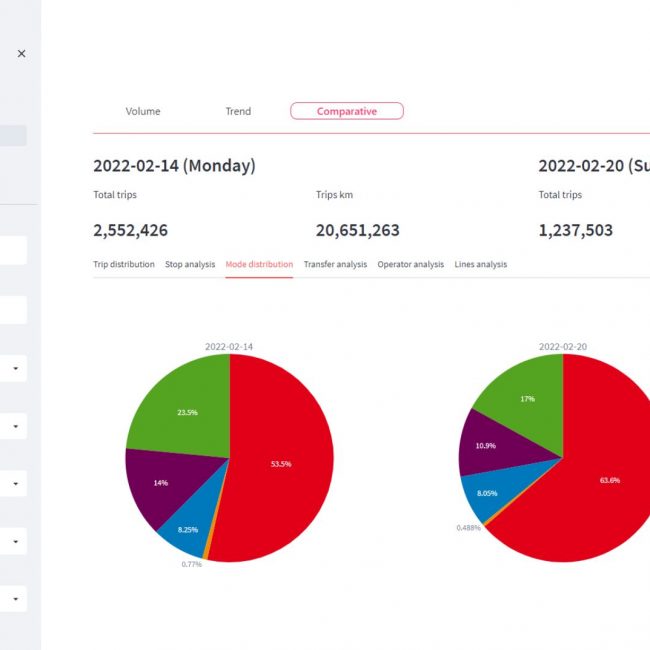
Task: Close the sidebar with the X icon
Action: pos(22,54)
